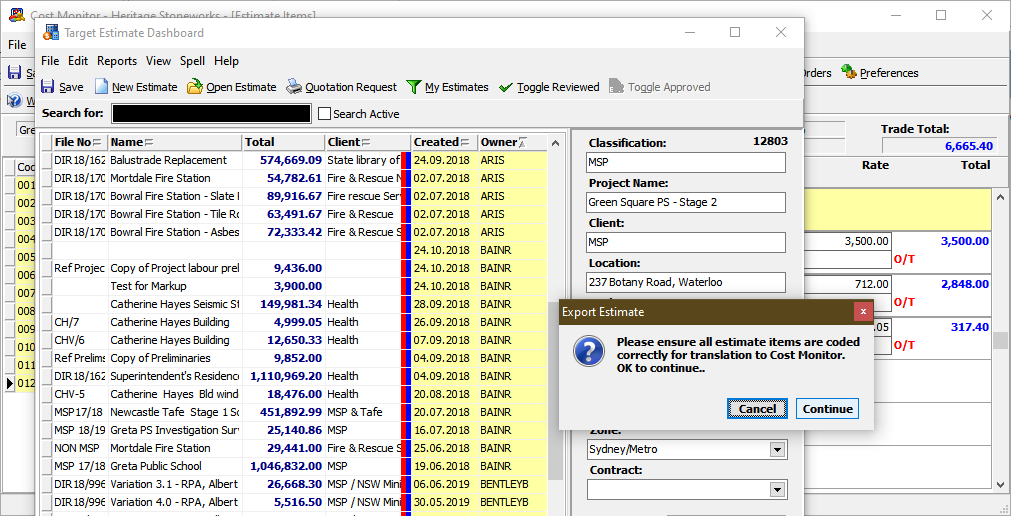Viewport: 1011px width, 516px height.
Task: Open File menu in Cost Monitor window
Action: pyautogui.click(x=17, y=45)
